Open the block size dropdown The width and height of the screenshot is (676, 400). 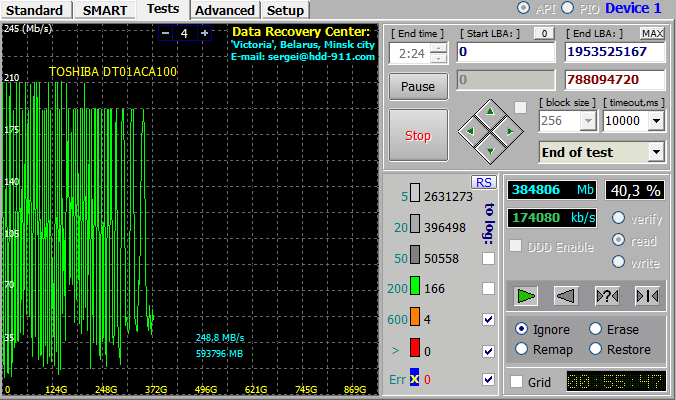click(588, 121)
